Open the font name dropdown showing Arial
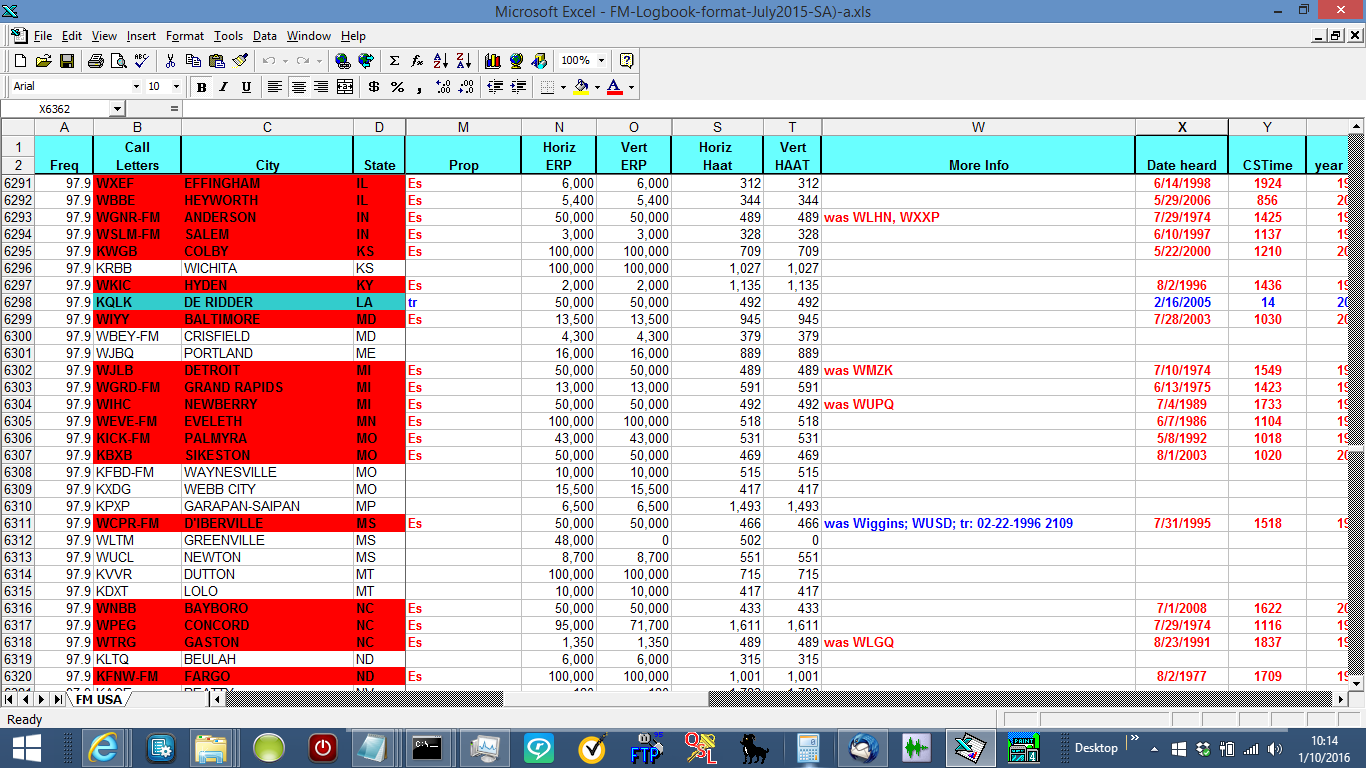The image size is (1366, 768). (136, 87)
